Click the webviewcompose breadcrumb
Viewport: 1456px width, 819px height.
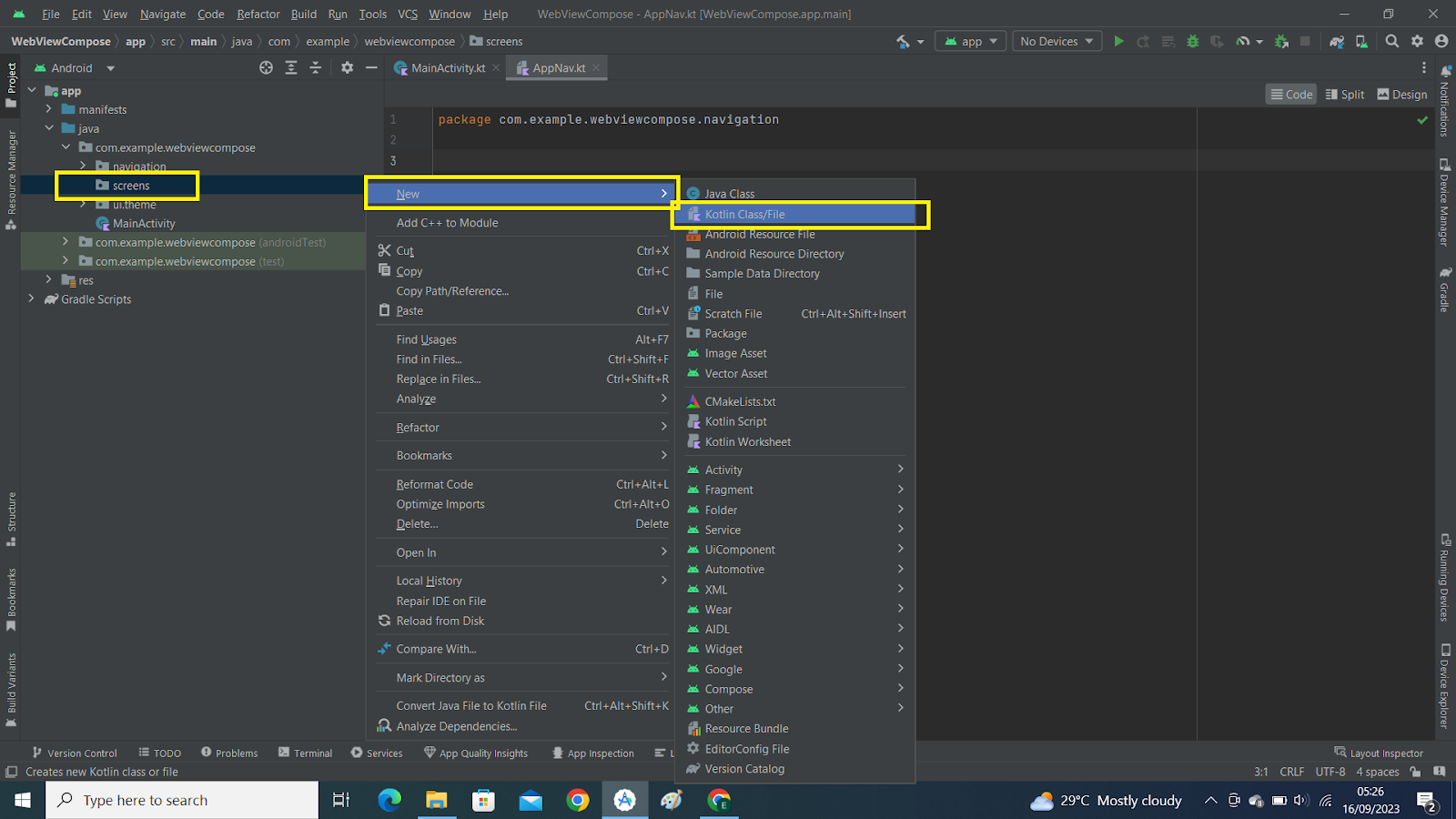409,41
